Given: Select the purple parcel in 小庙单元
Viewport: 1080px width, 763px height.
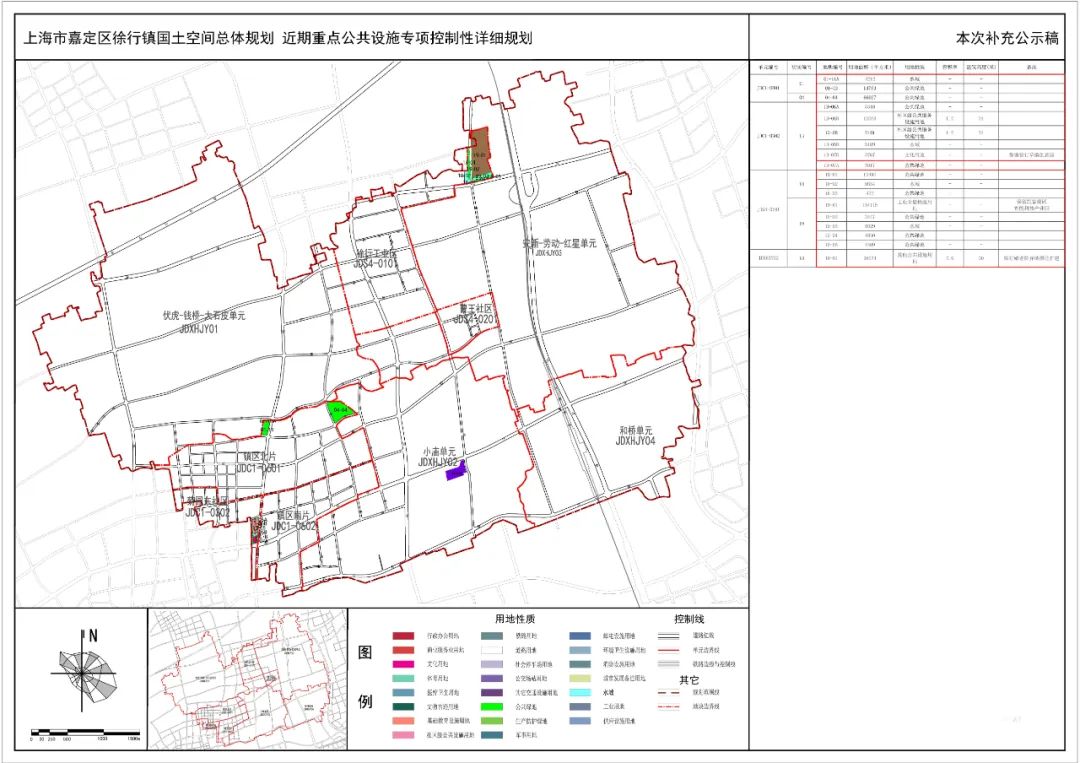Looking at the screenshot, I should 456,470.
